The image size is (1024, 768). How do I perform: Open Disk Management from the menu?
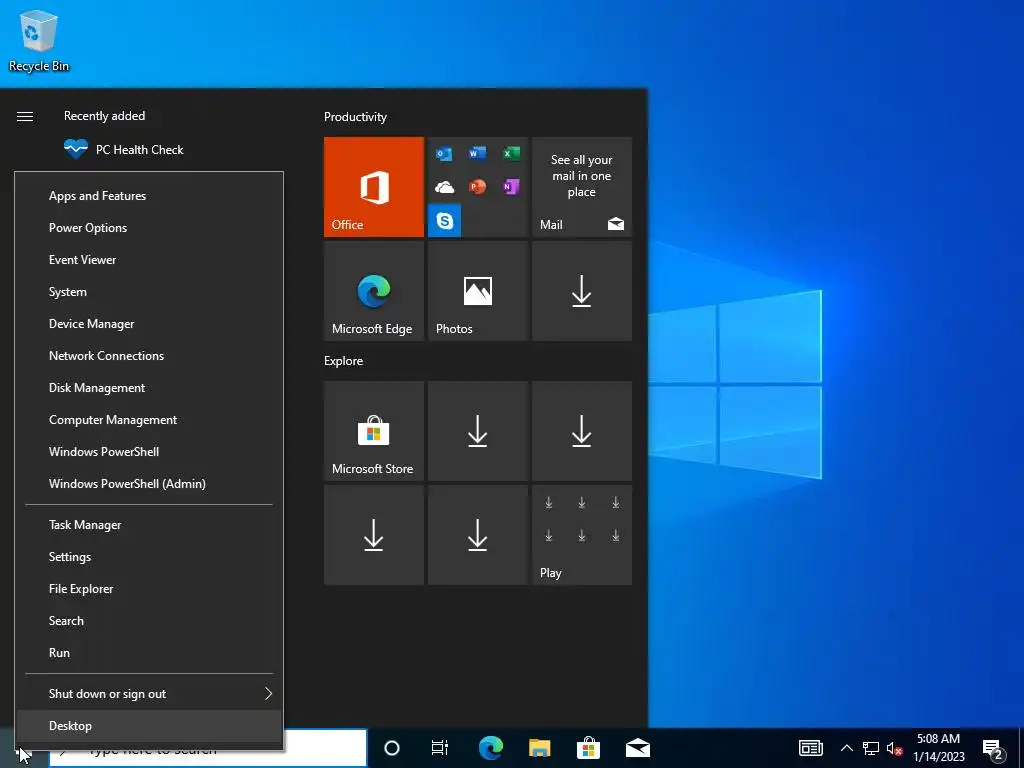coord(149,388)
